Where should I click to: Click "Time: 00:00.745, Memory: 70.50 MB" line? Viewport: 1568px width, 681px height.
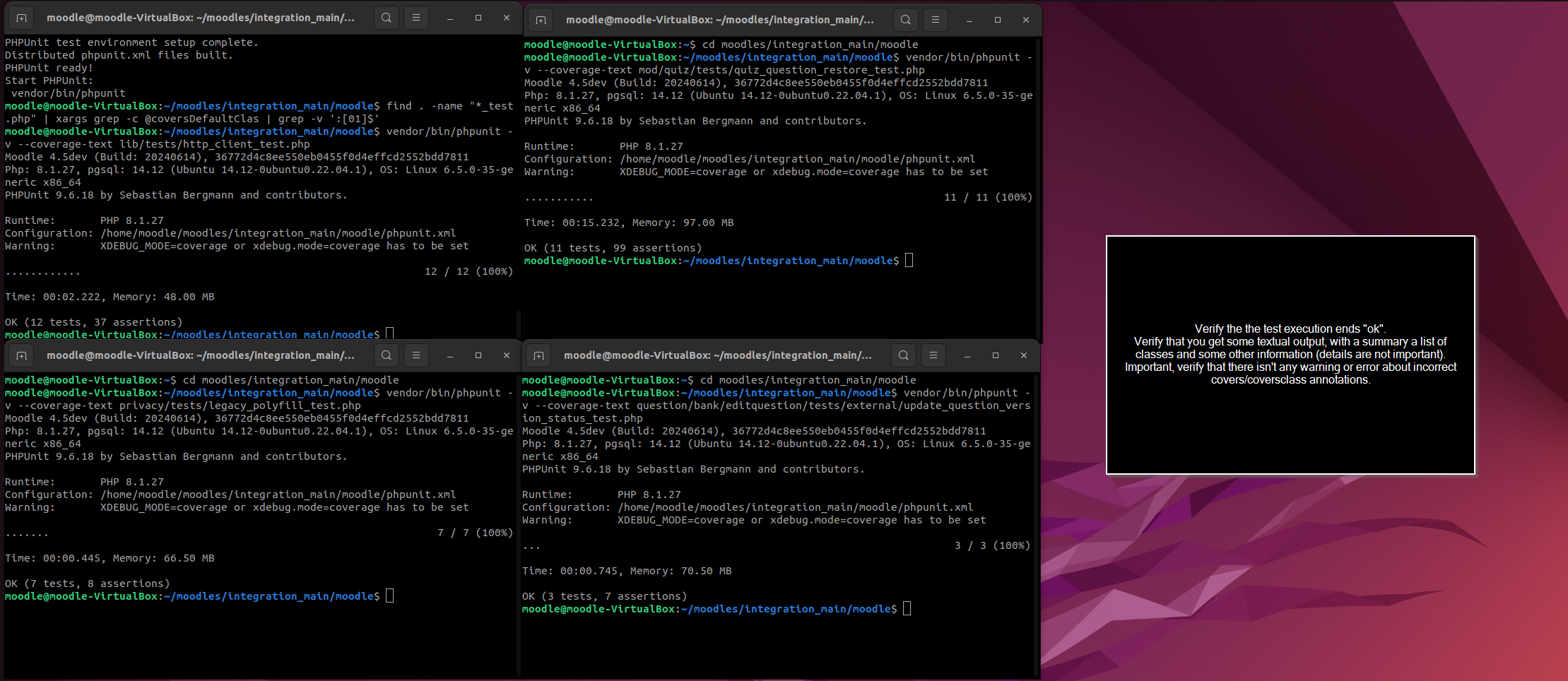pyautogui.click(x=627, y=572)
